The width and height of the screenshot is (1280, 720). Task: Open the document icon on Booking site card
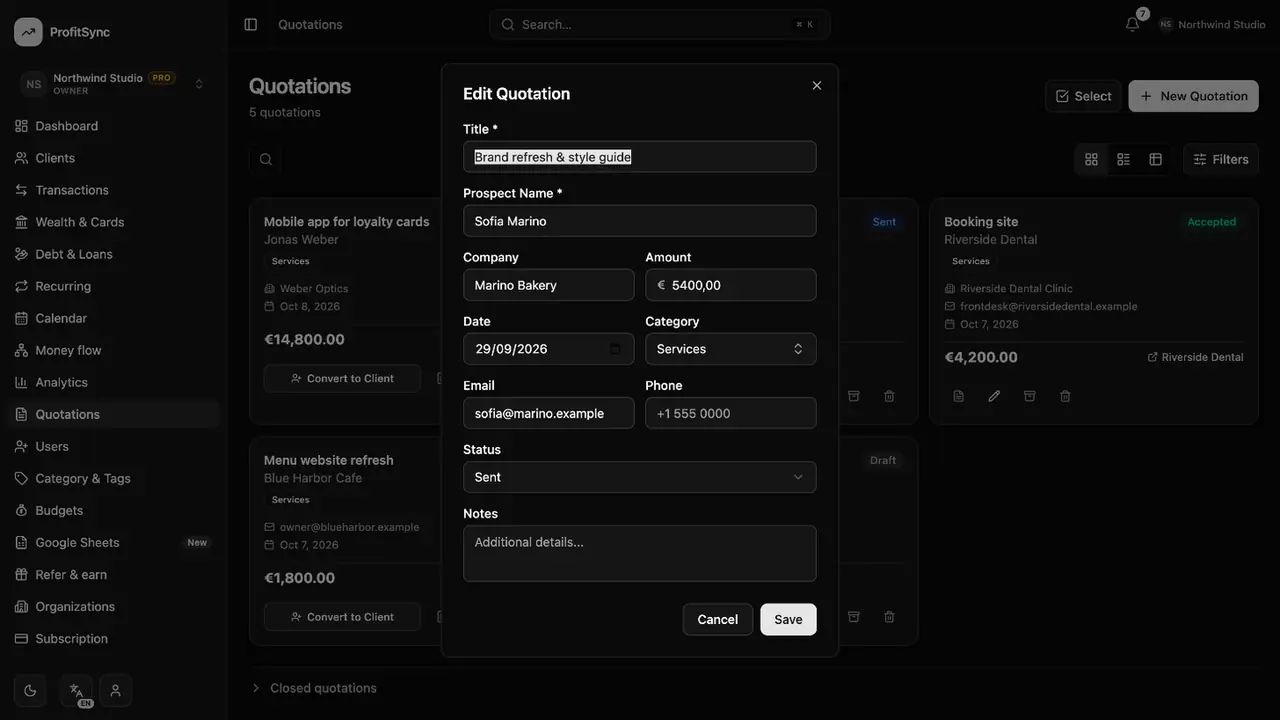(x=958, y=396)
